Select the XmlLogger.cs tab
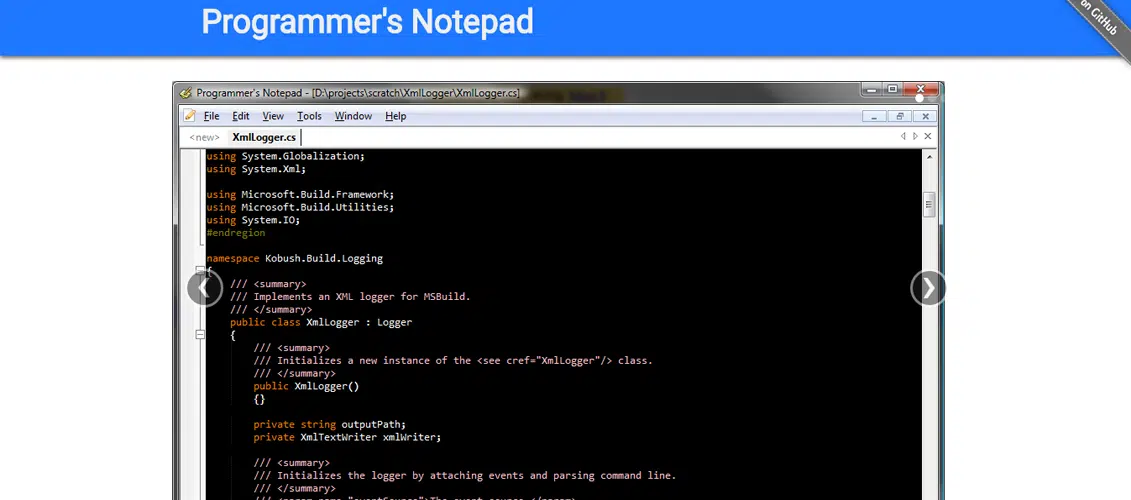Viewport: 1131px width, 500px height. point(263,137)
